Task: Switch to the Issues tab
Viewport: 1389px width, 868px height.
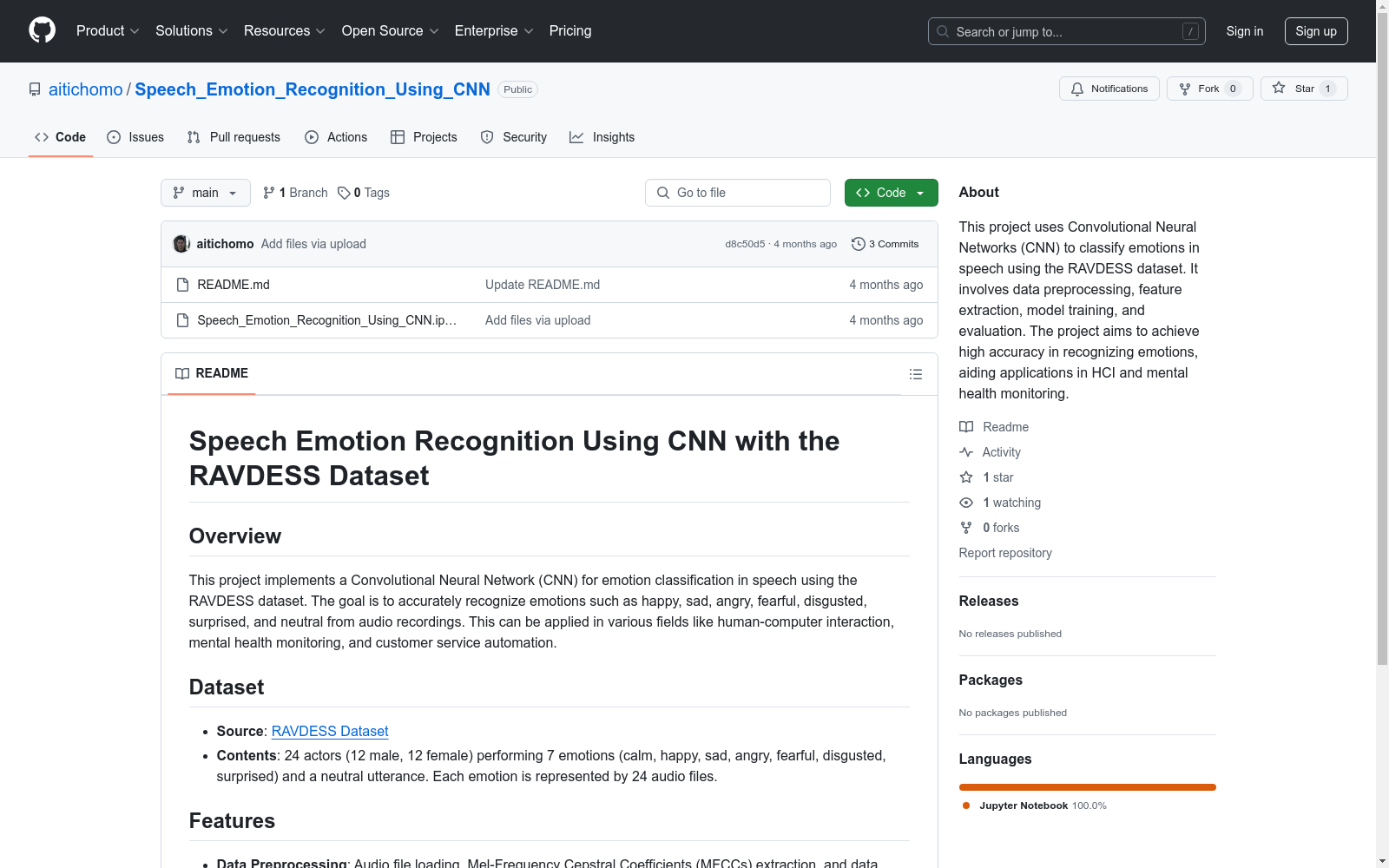Action: [135, 137]
